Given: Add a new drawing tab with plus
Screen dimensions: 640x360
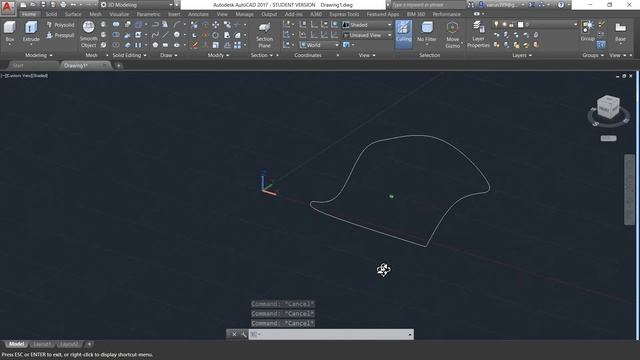Looking at the screenshot, I should 118,65.
